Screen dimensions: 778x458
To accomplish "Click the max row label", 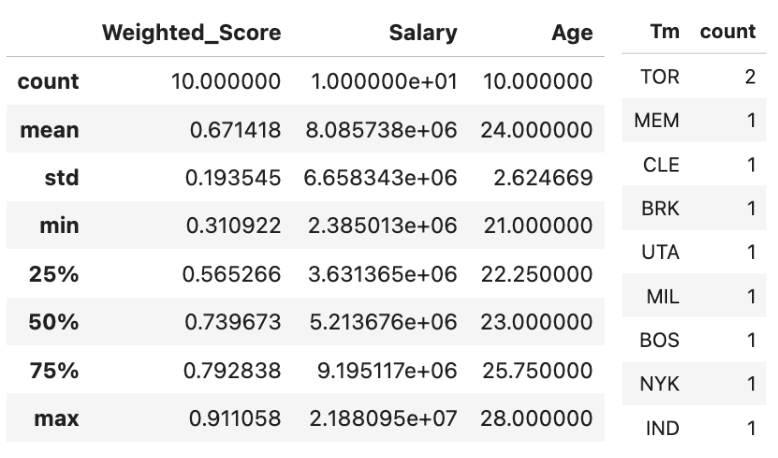I will (56, 418).
